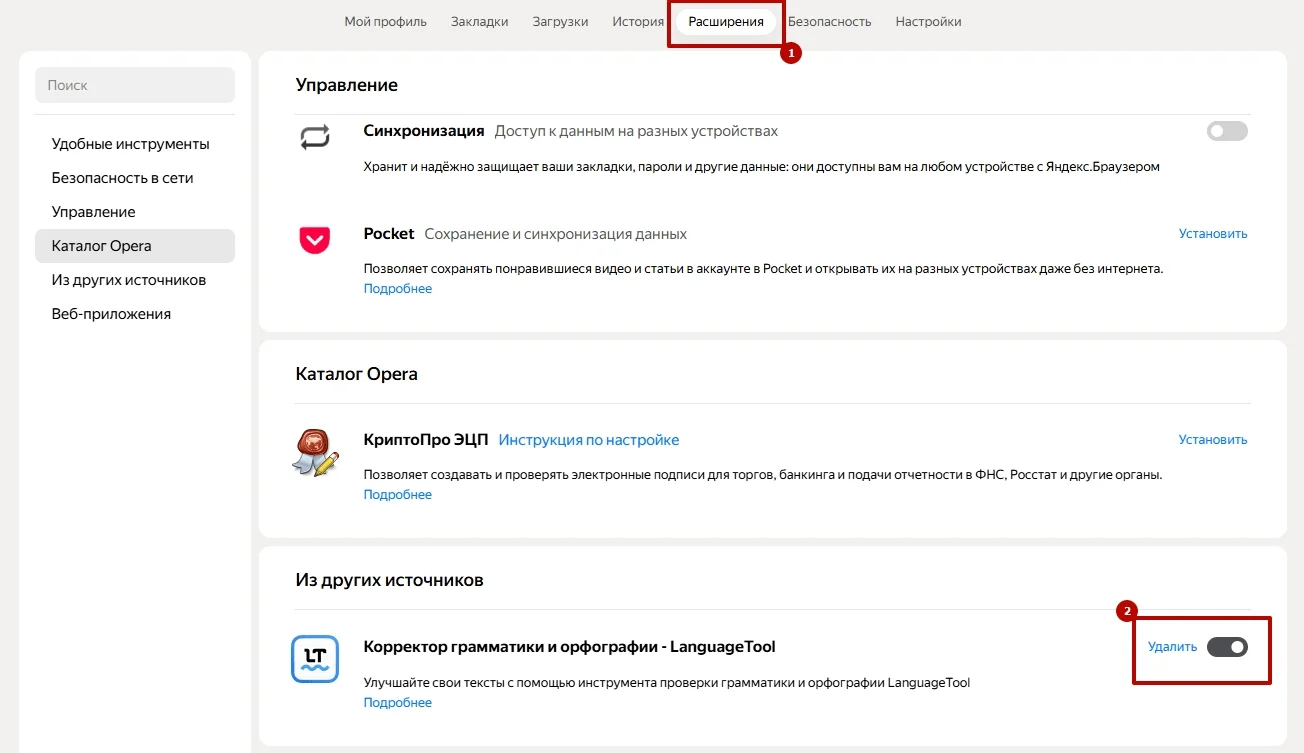Click Подробнее under the Pocket description

pyautogui.click(x=398, y=289)
